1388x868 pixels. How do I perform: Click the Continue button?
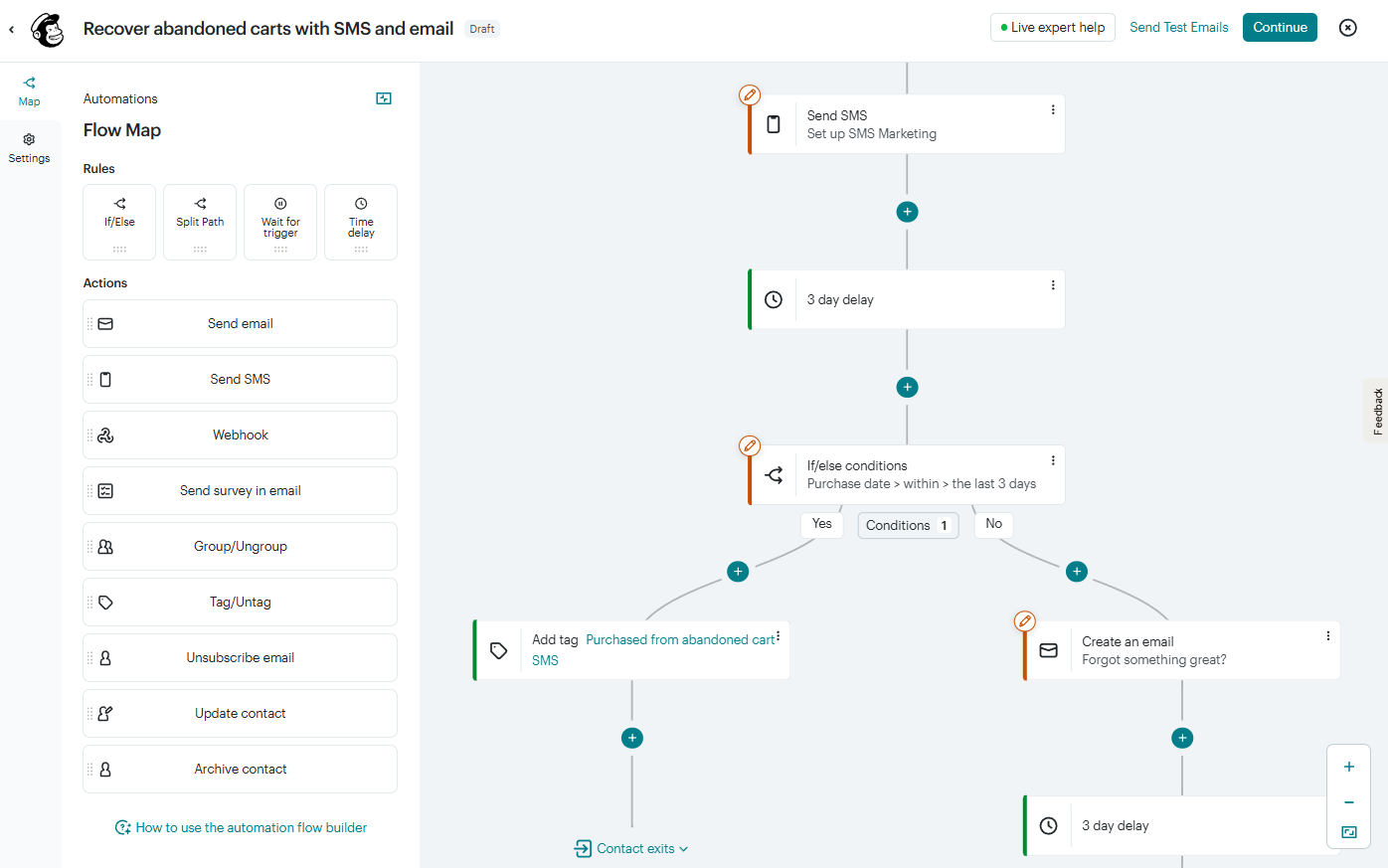point(1280,27)
